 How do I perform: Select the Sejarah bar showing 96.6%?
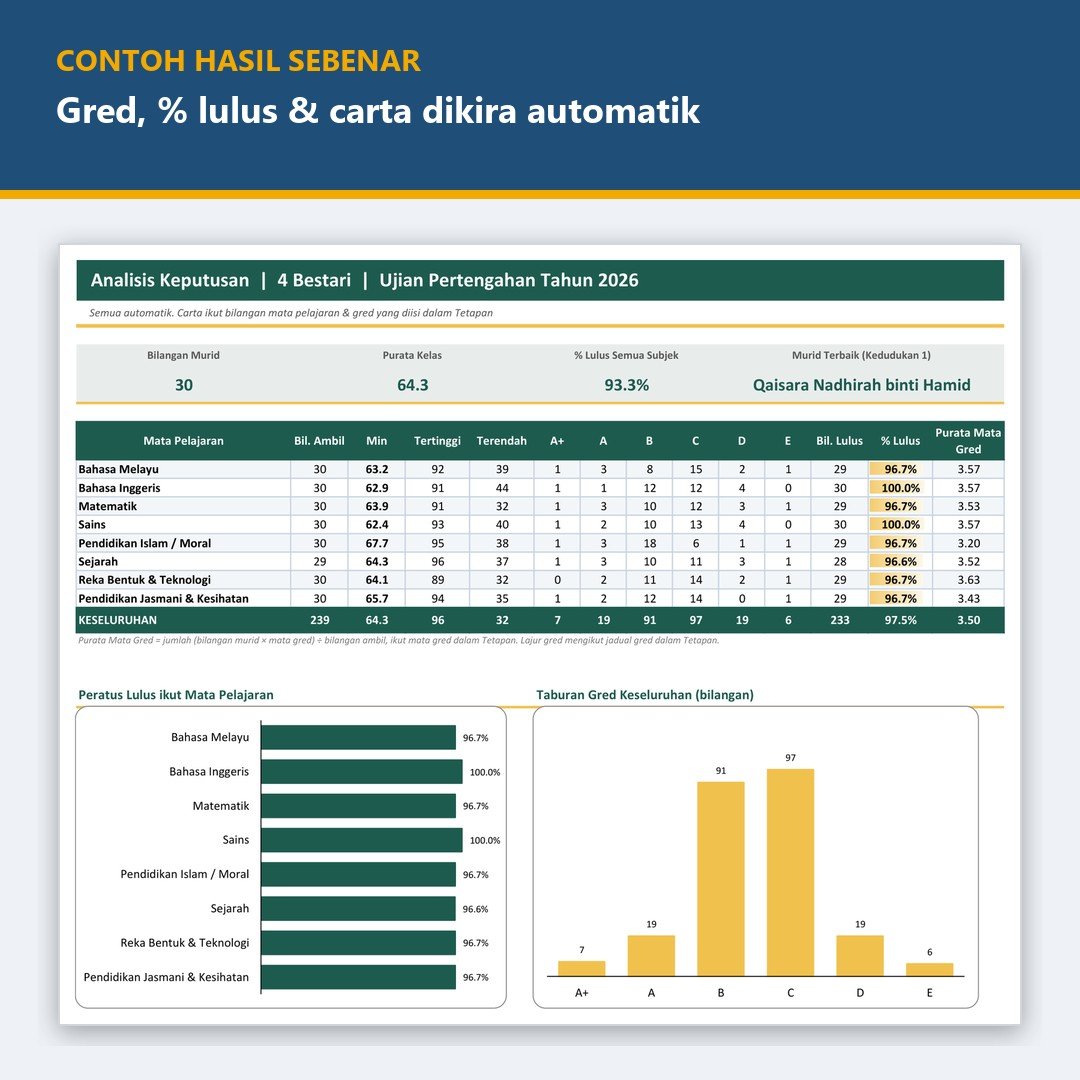(x=358, y=908)
